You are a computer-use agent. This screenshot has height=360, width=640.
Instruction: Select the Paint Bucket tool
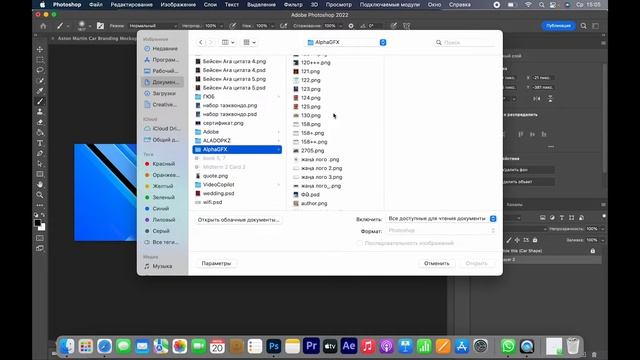point(40,133)
